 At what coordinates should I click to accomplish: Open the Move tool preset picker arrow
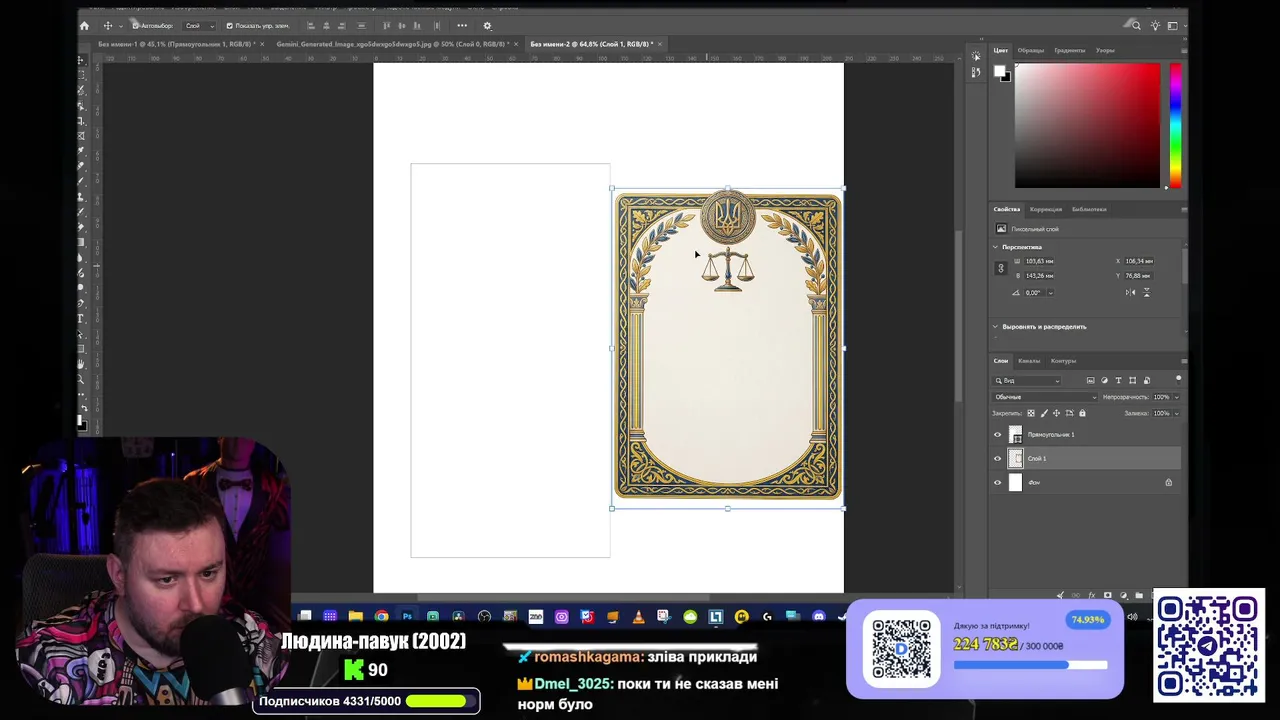click(x=120, y=26)
